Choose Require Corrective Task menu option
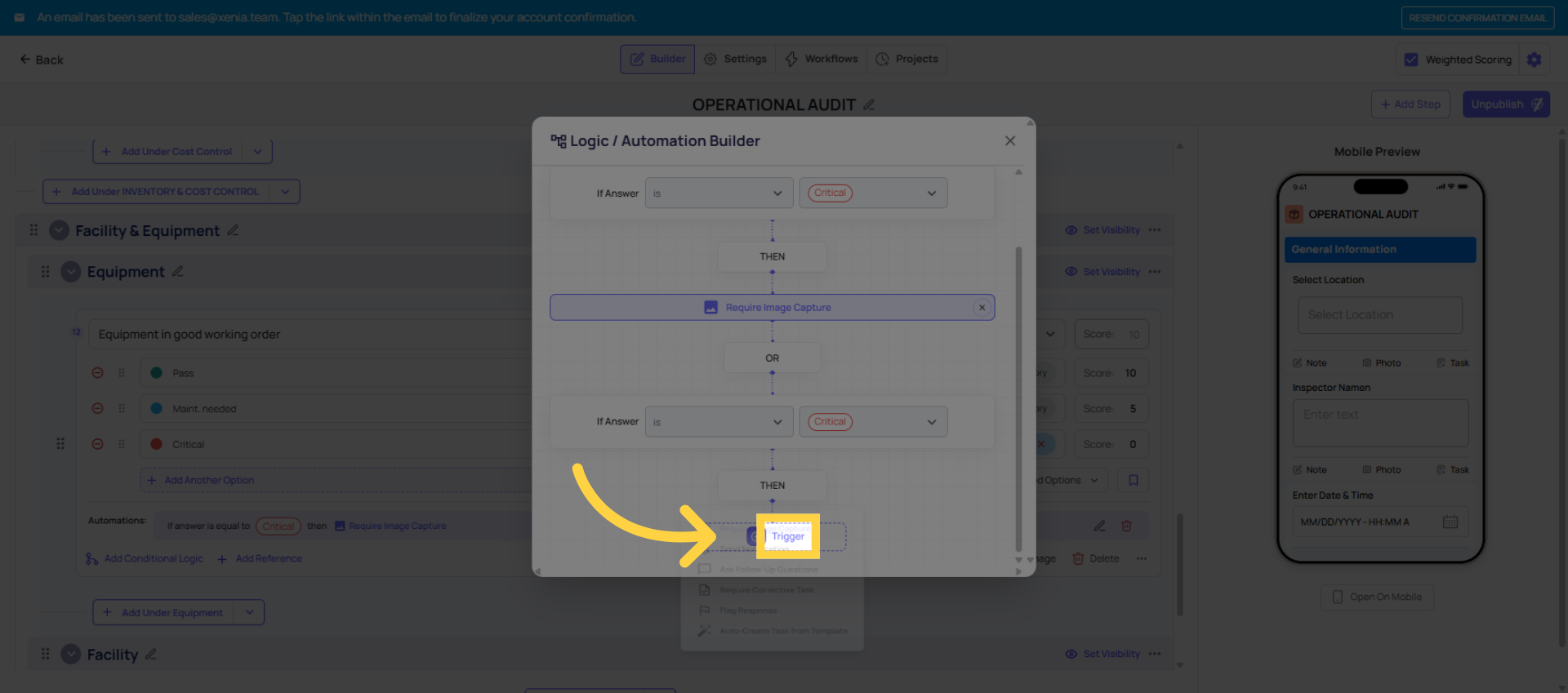1568x693 pixels. 767,590
